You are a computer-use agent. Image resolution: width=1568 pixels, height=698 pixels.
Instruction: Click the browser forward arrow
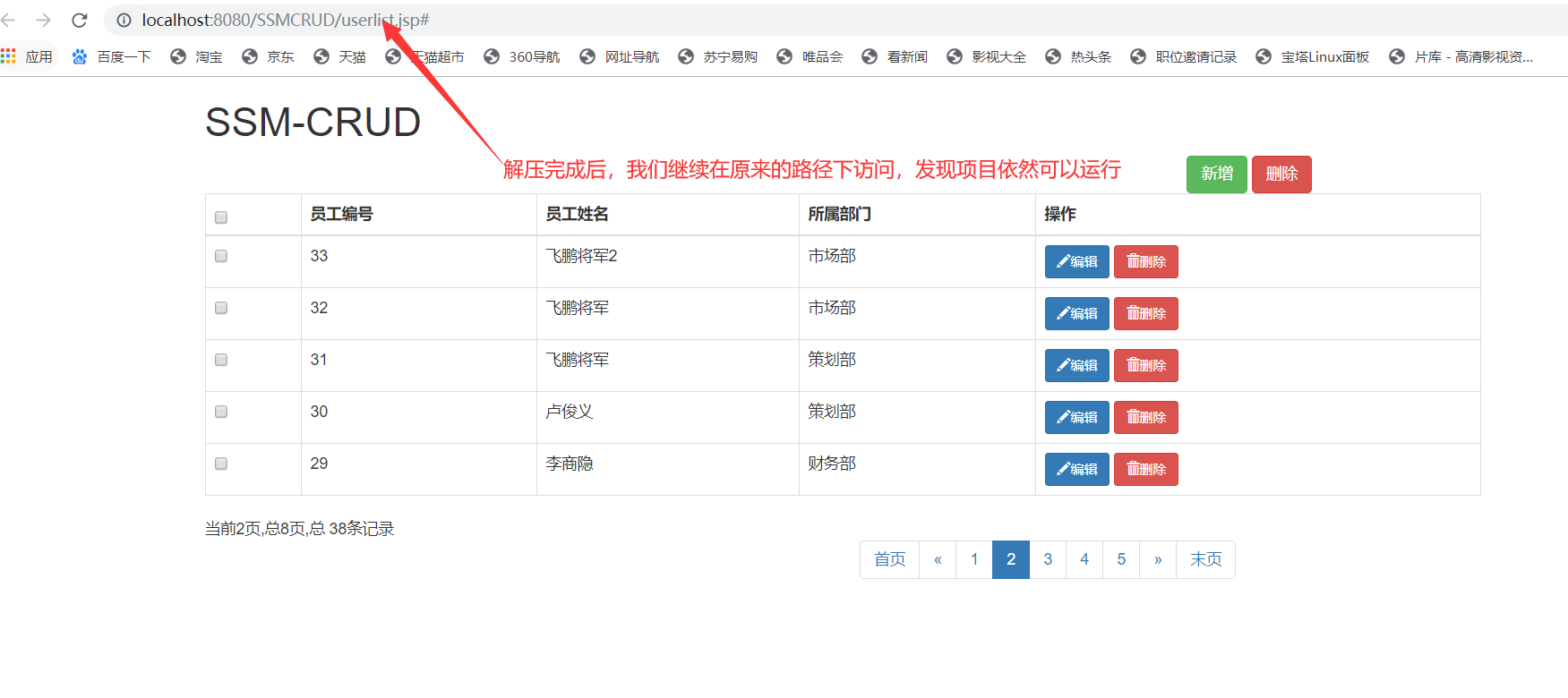click(43, 20)
